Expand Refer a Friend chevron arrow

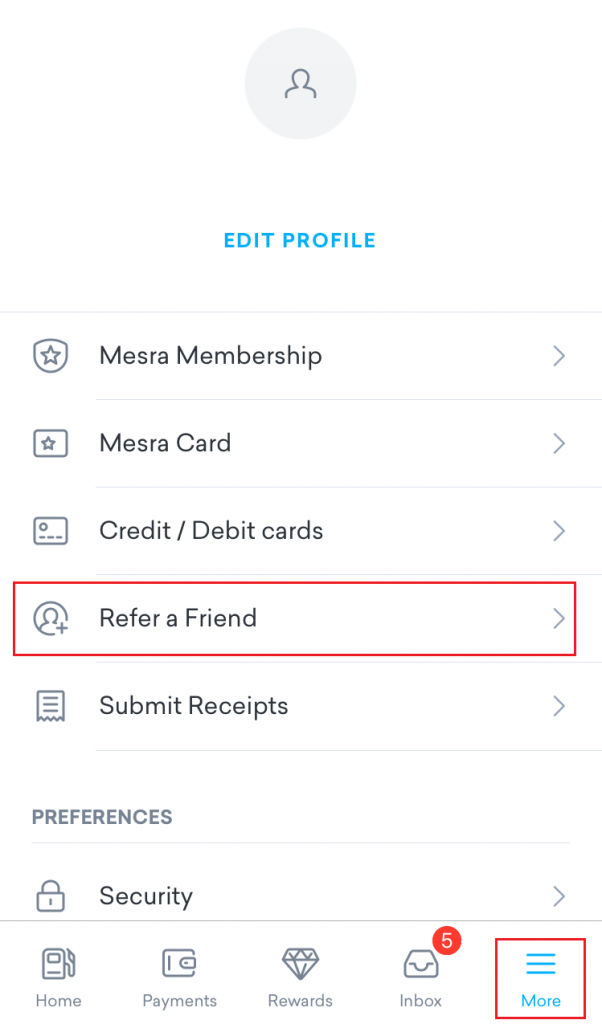tap(559, 618)
